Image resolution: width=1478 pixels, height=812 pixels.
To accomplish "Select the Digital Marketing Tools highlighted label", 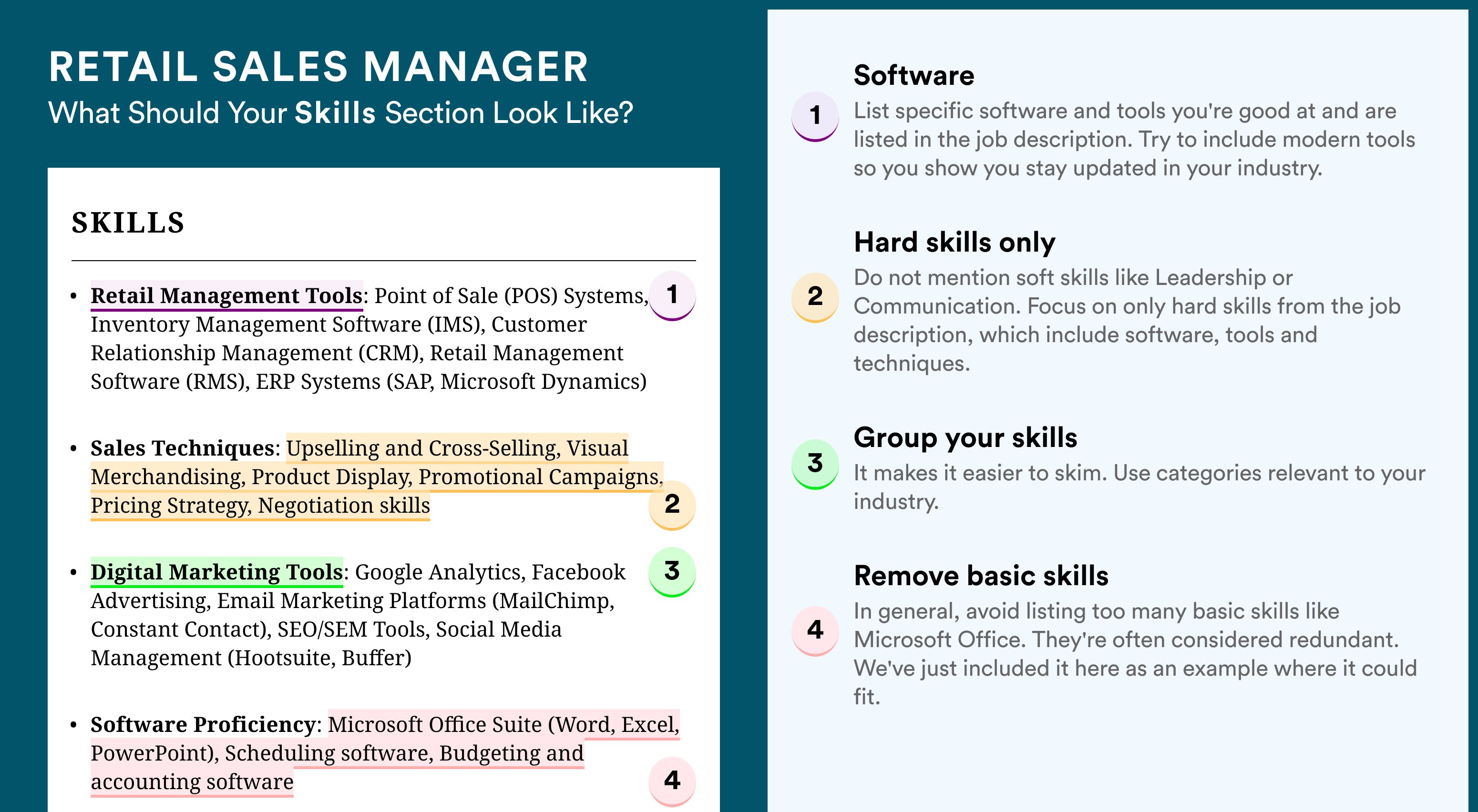I will (217, 572).
